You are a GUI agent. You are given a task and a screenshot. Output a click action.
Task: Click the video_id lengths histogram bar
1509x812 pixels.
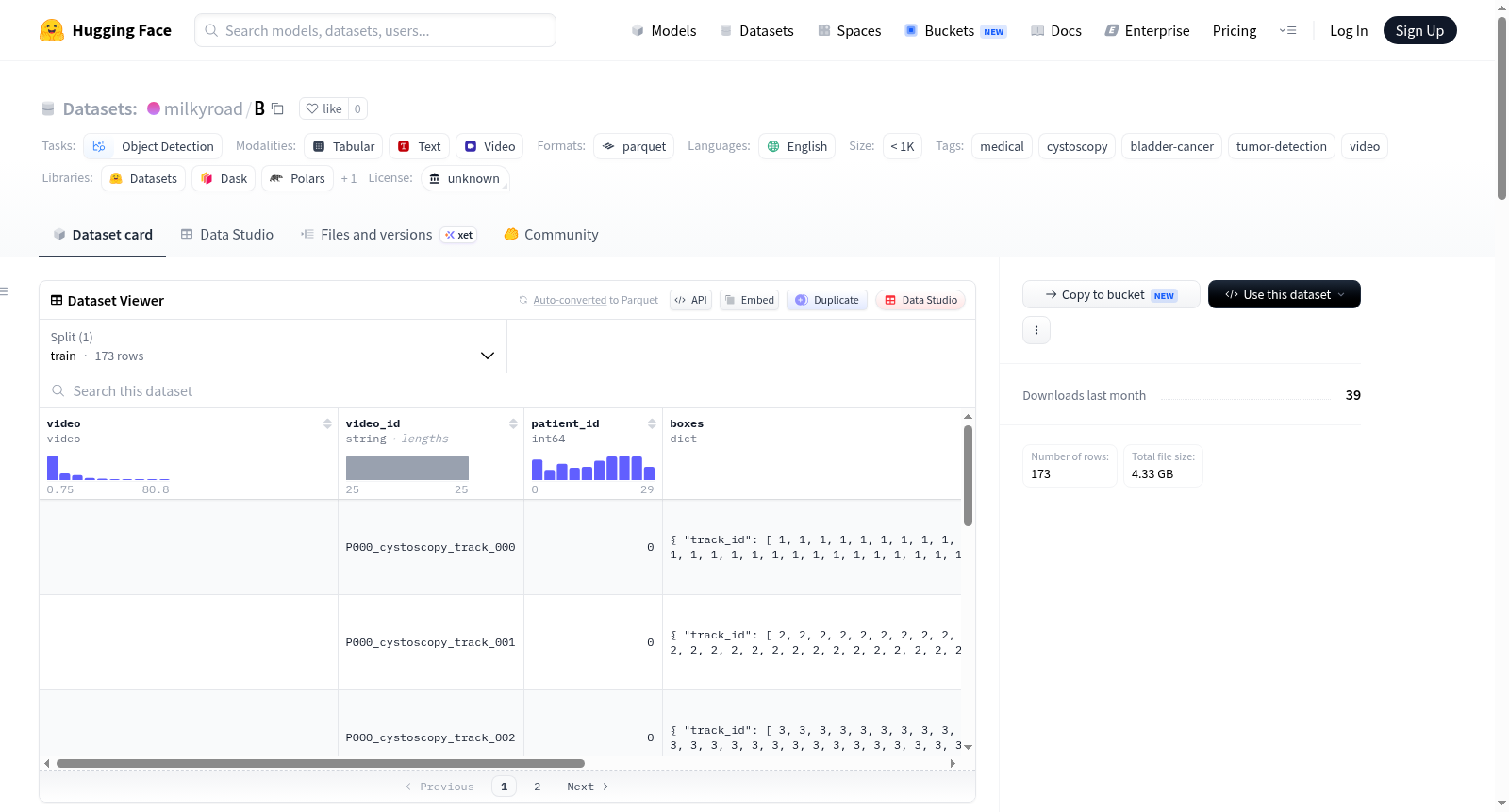pos(407,468)
